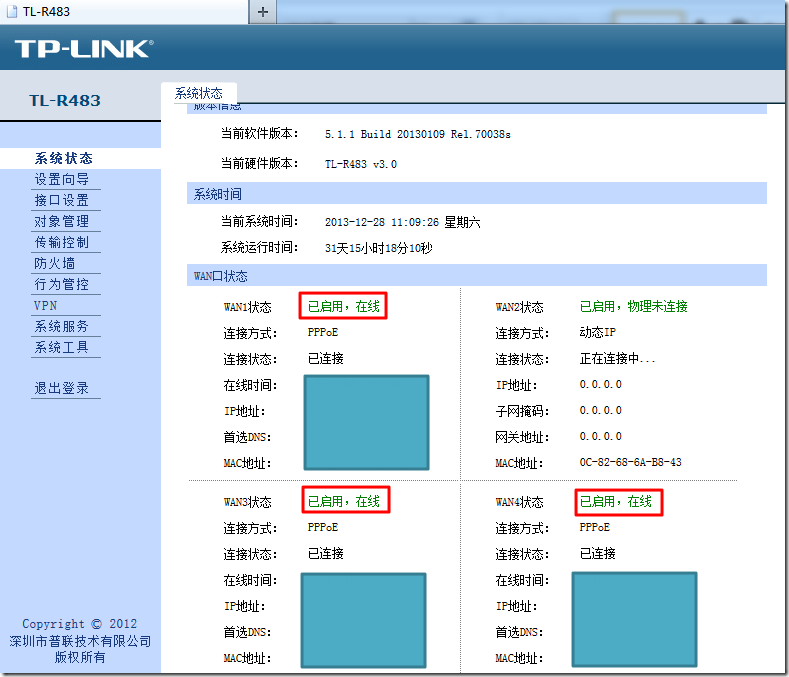Open the 系统状态 sidebar menu
The height and width of the screenshot is (677, 789).
coord(63,158)
